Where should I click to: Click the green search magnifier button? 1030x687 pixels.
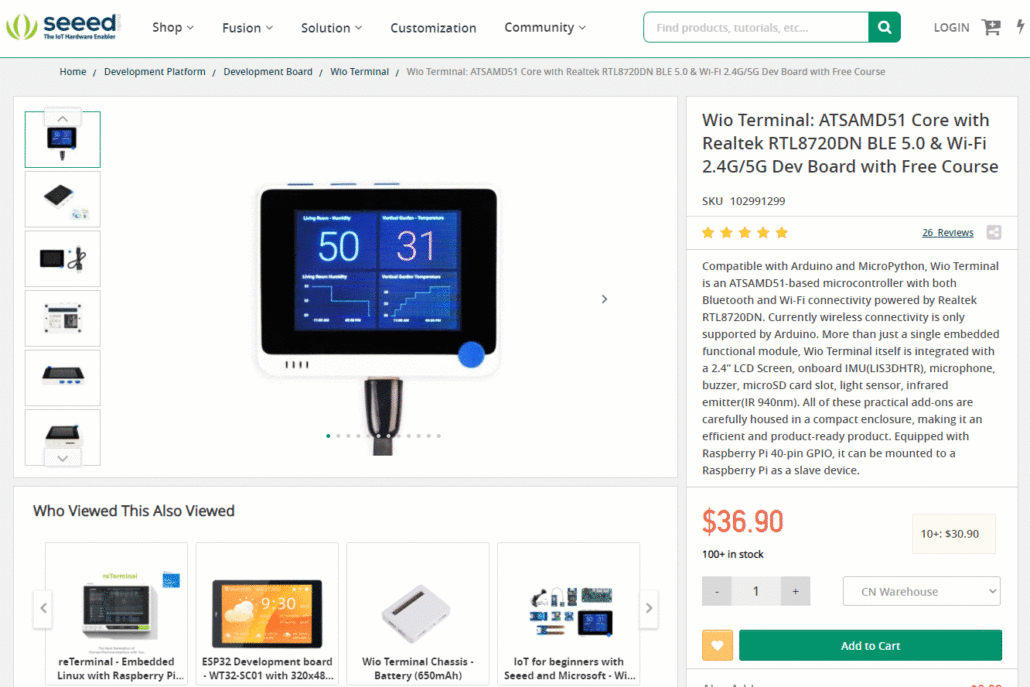(x=884, y=28)
